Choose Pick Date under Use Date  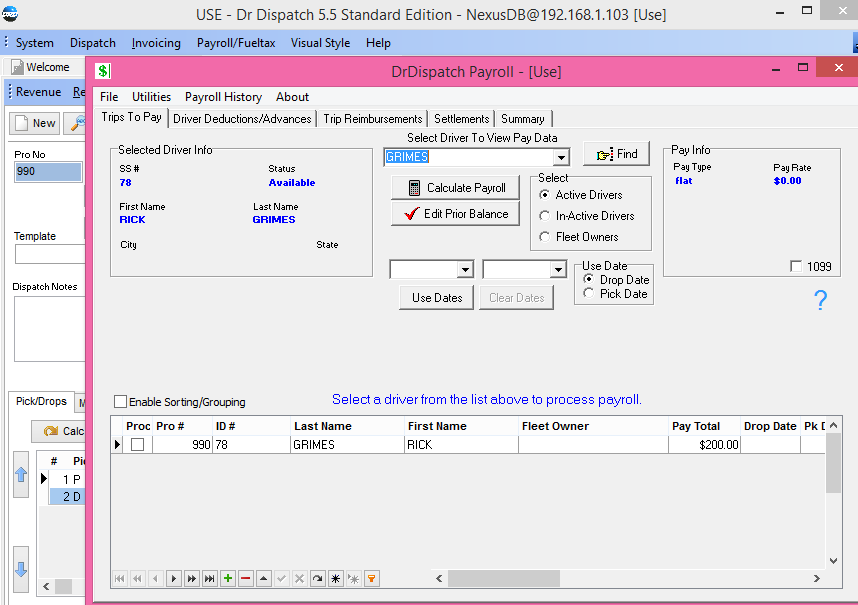588,293
